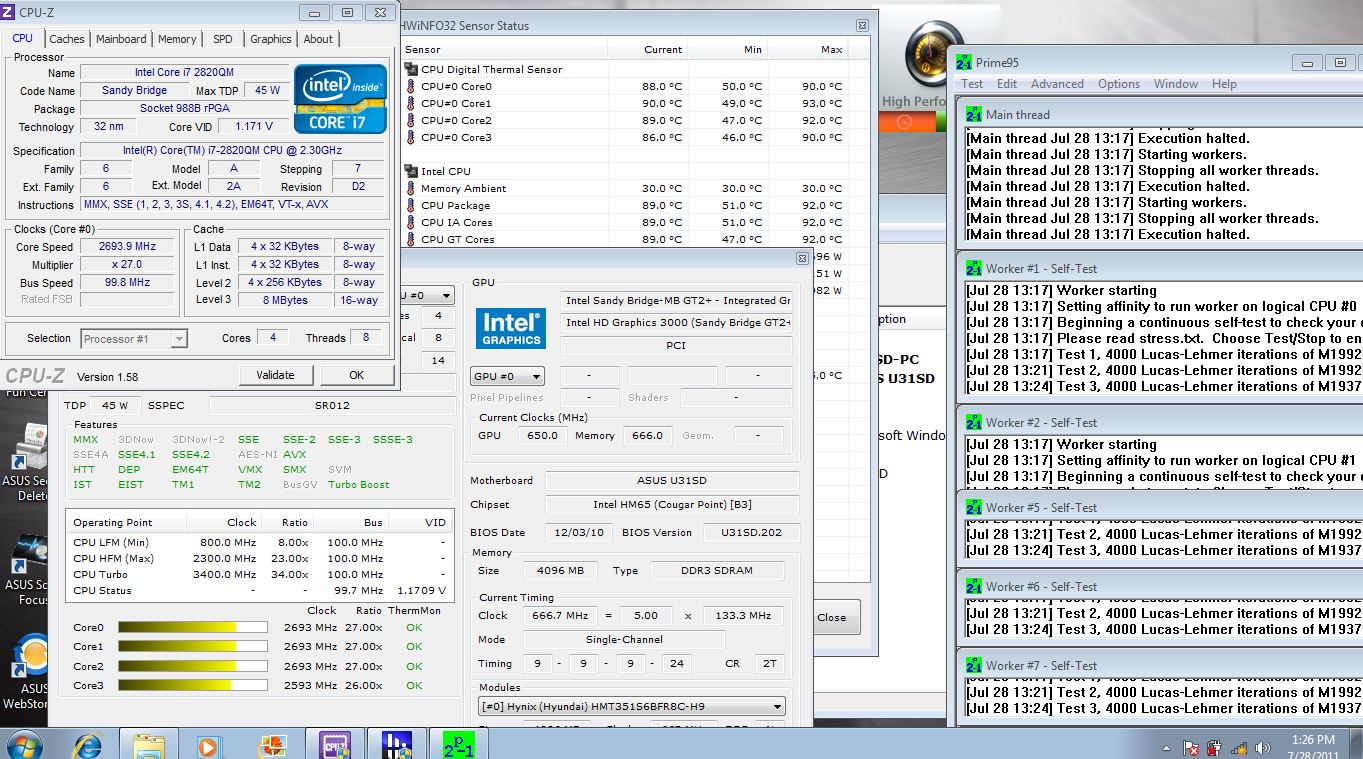Click the Core3 usage bar in HWiNFO
This screenshot has width=1363, height=759.
pyautogui.click(x=193, y=685)
